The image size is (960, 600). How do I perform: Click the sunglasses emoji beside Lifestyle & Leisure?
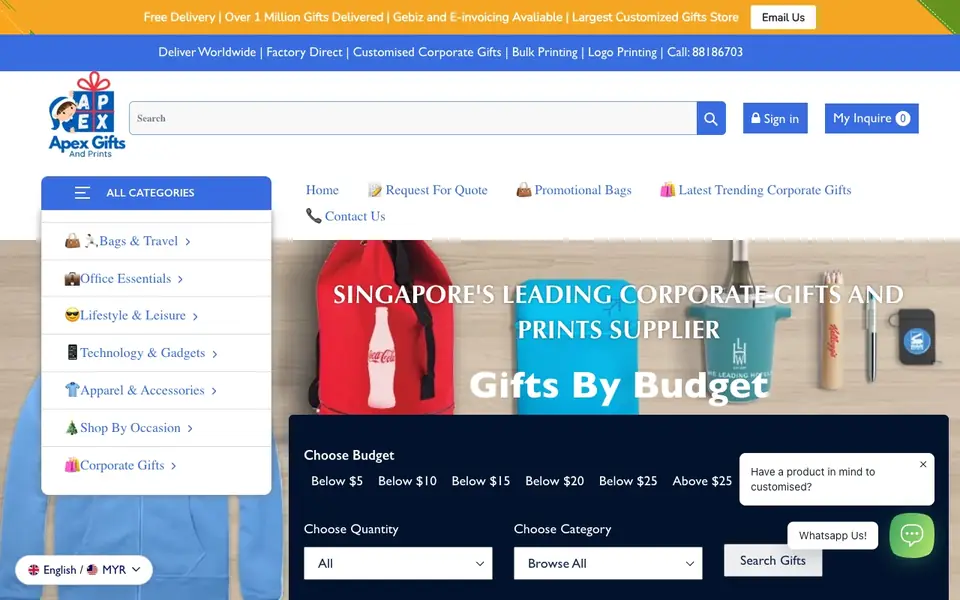coord(72,315)
